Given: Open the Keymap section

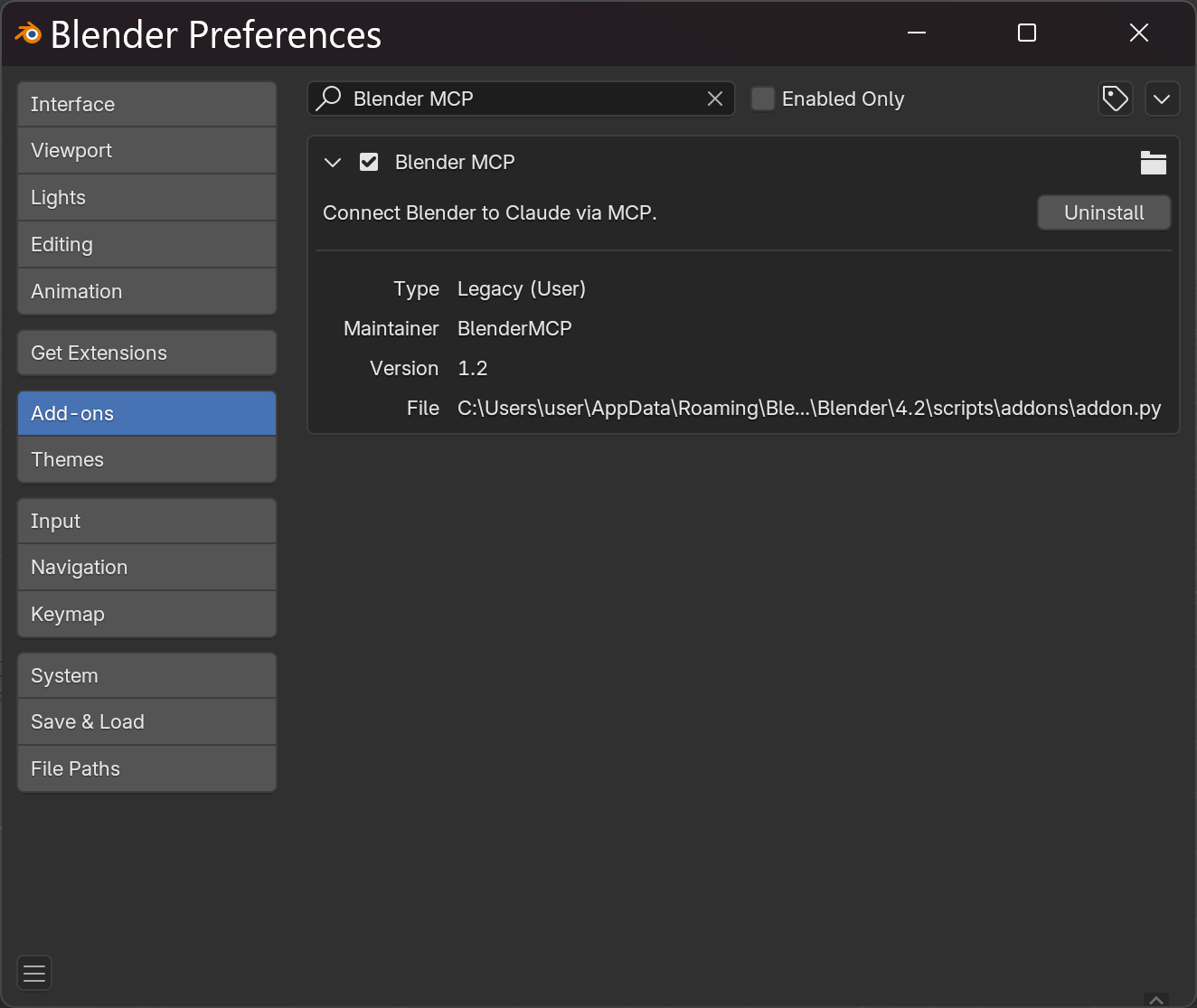Looking at the screenshot, I should (146, 614).
